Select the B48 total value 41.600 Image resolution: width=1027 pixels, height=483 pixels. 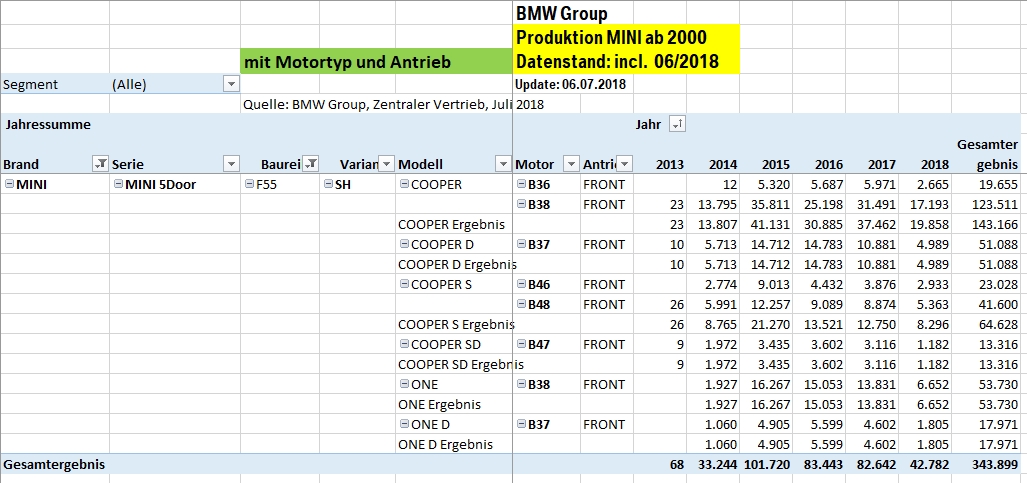coord(998,305)
